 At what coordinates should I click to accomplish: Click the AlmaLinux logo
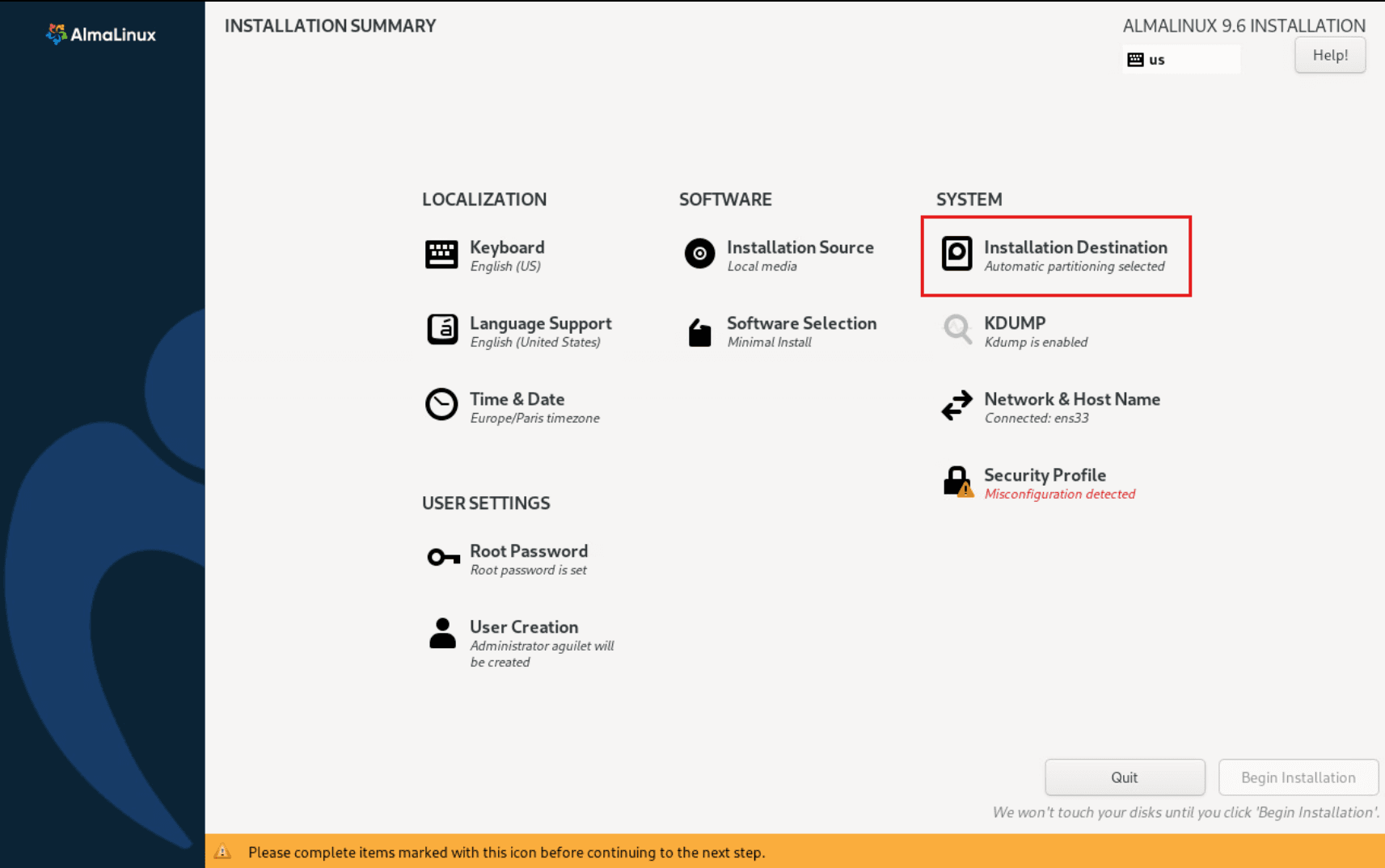[101, 34]
